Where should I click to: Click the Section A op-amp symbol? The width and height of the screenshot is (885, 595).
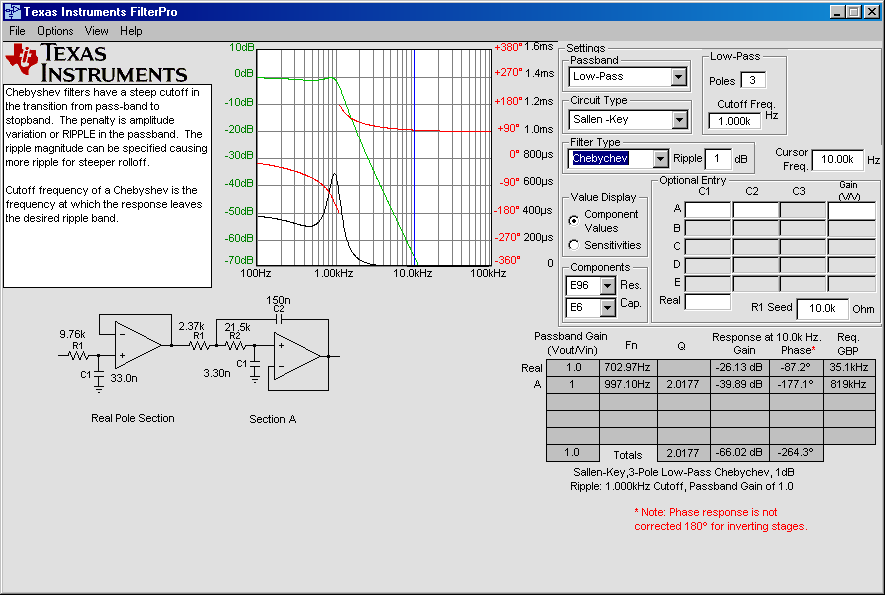pos(297,356)
